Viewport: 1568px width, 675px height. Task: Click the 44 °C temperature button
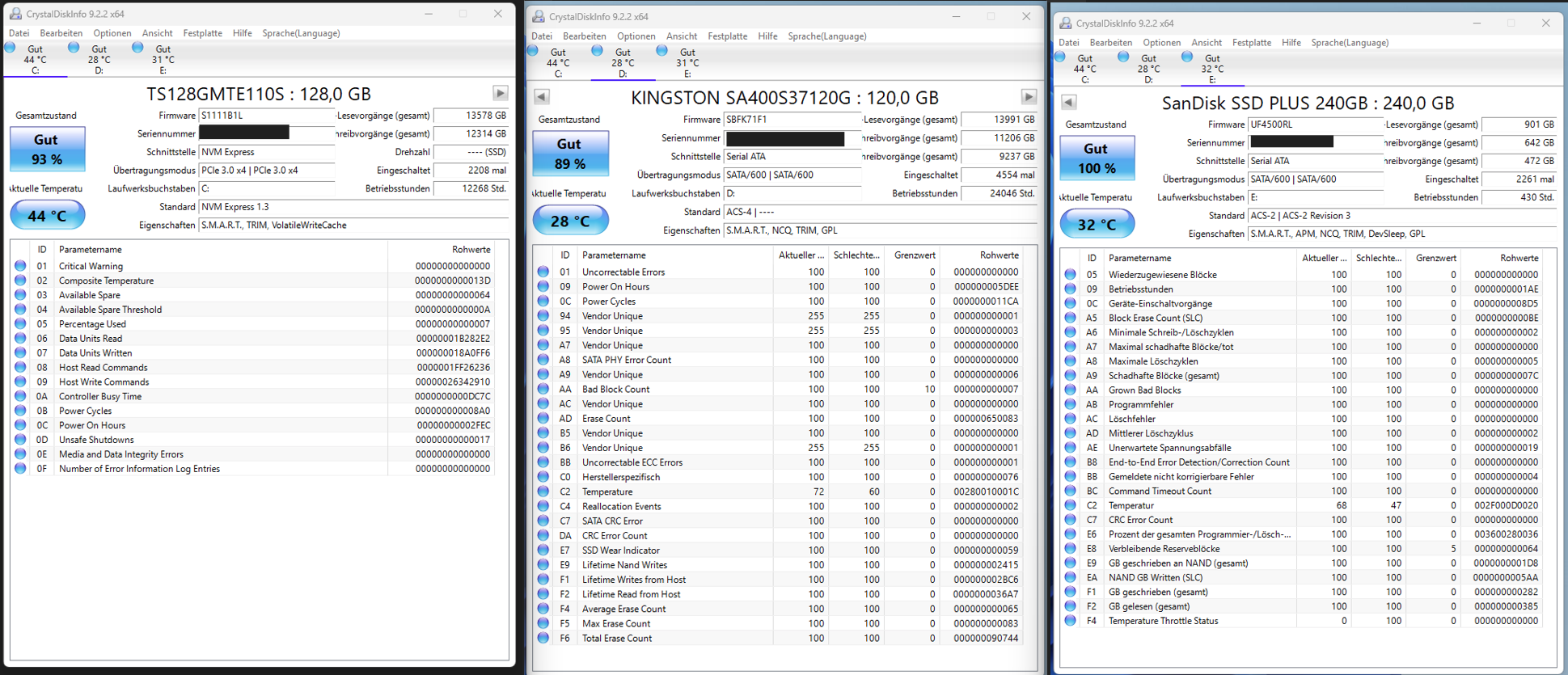click(x=47, y=215)
